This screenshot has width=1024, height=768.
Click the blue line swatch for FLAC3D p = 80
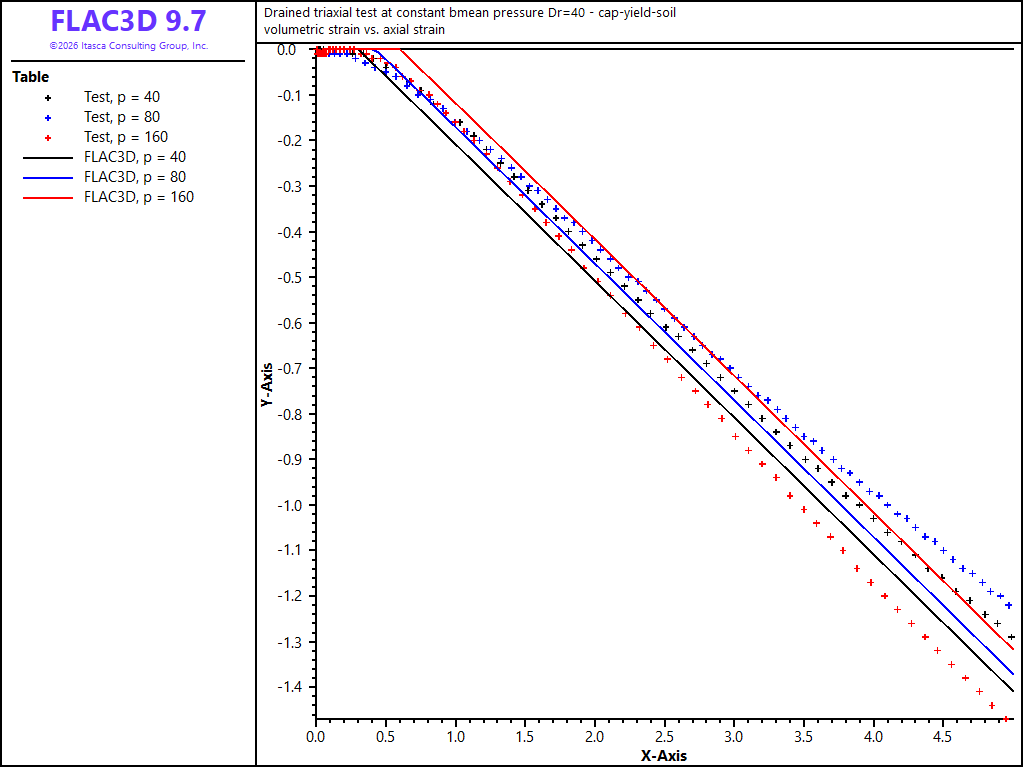tap(48, 178)
